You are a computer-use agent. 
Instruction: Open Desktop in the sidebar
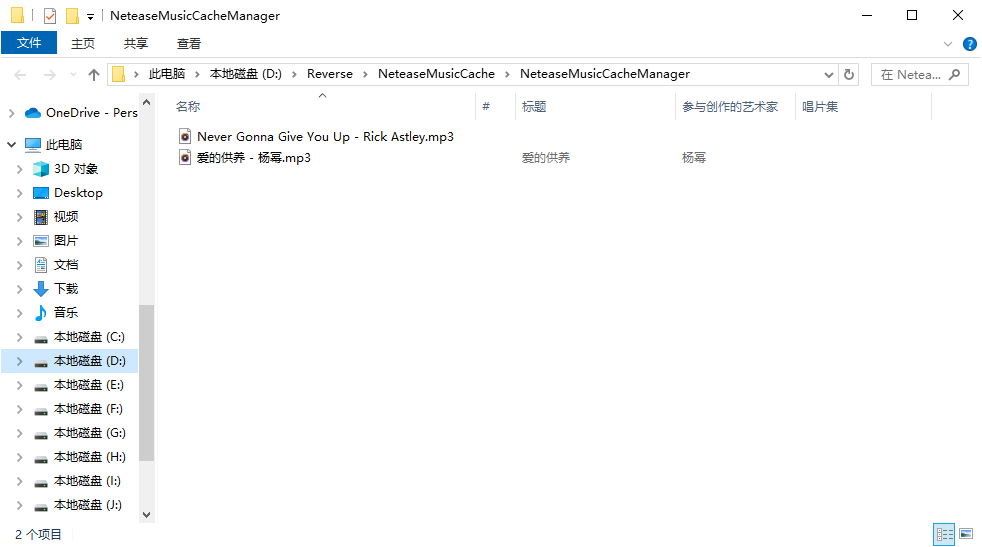point(78,193)
